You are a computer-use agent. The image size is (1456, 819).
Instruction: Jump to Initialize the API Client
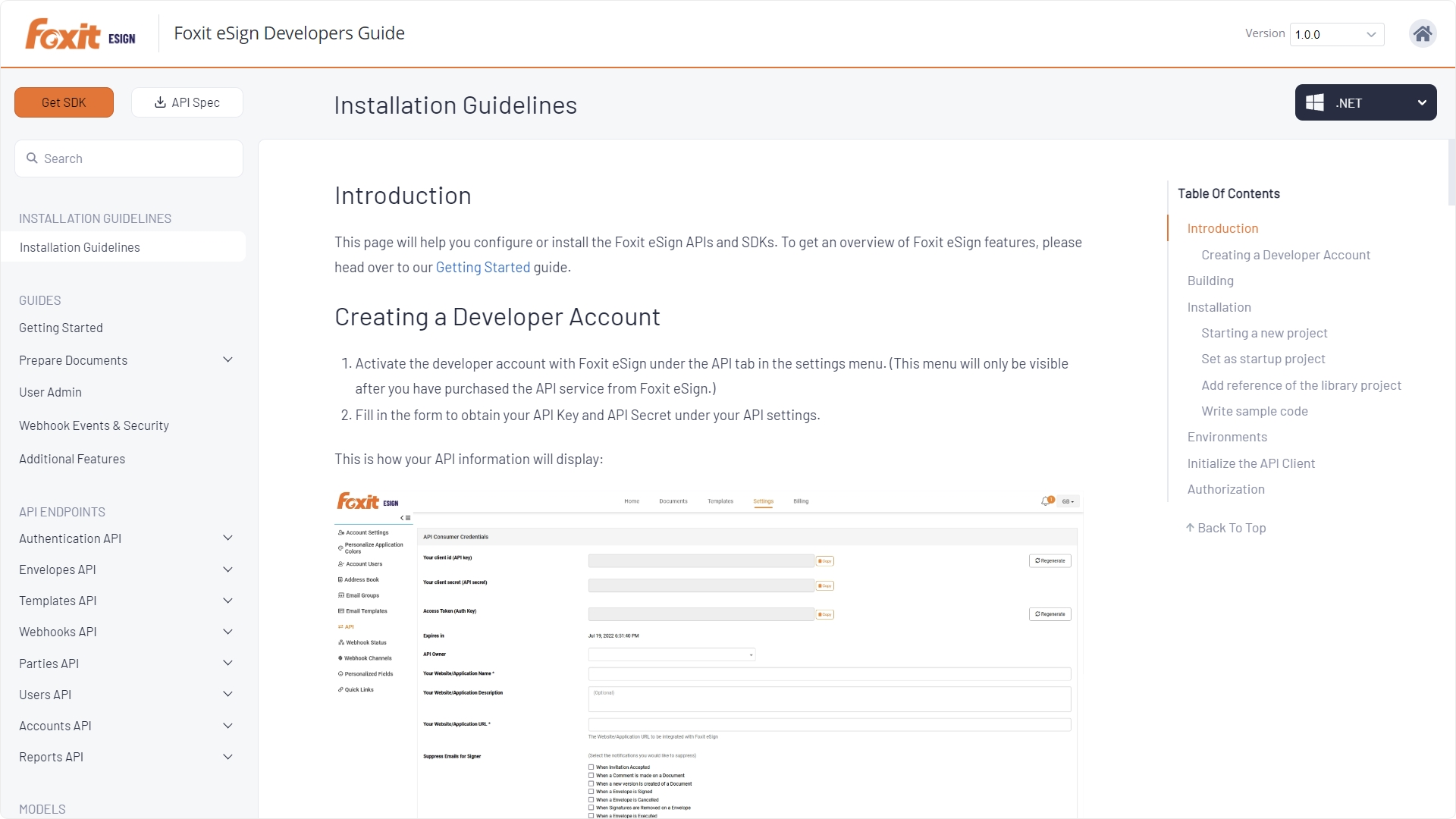tap(1250, 463)
